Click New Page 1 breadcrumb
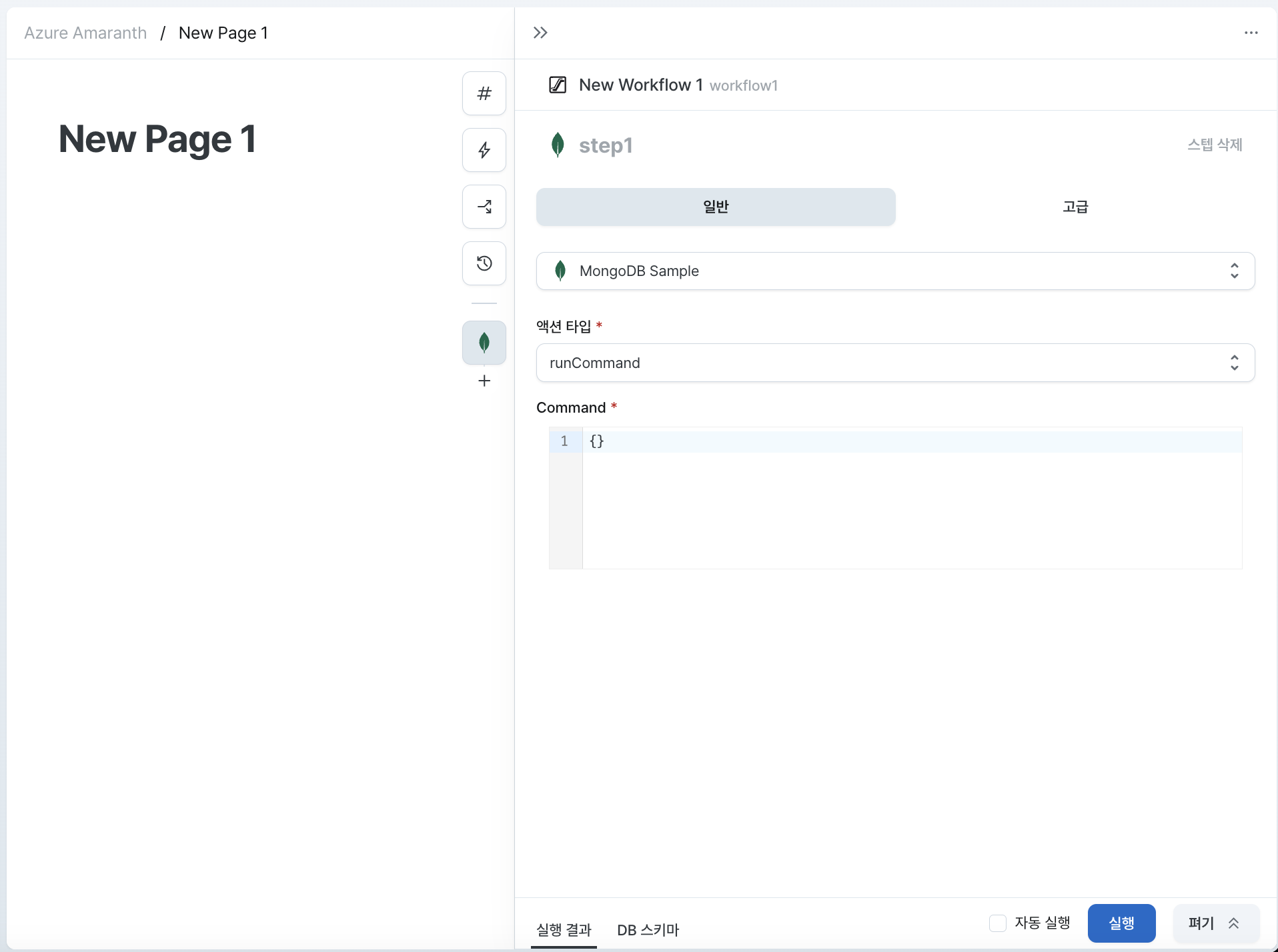The height and width of the screenshot is (952, 1278). [223, 33]
